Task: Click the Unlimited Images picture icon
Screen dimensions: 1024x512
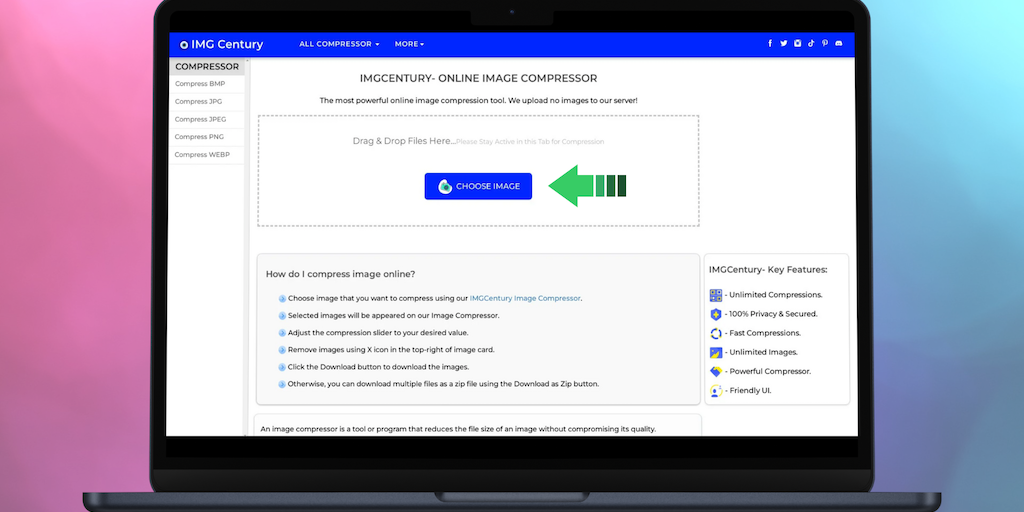Action: pyautogui.click(x=716, y=352)
